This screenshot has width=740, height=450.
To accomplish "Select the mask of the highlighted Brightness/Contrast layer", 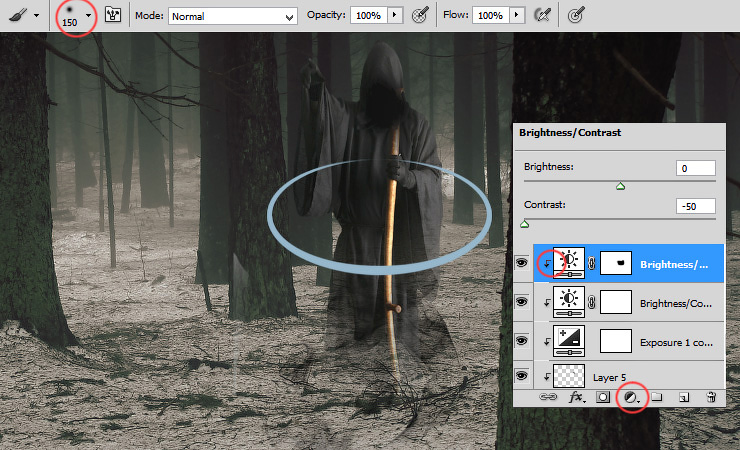I will (616, 263).
